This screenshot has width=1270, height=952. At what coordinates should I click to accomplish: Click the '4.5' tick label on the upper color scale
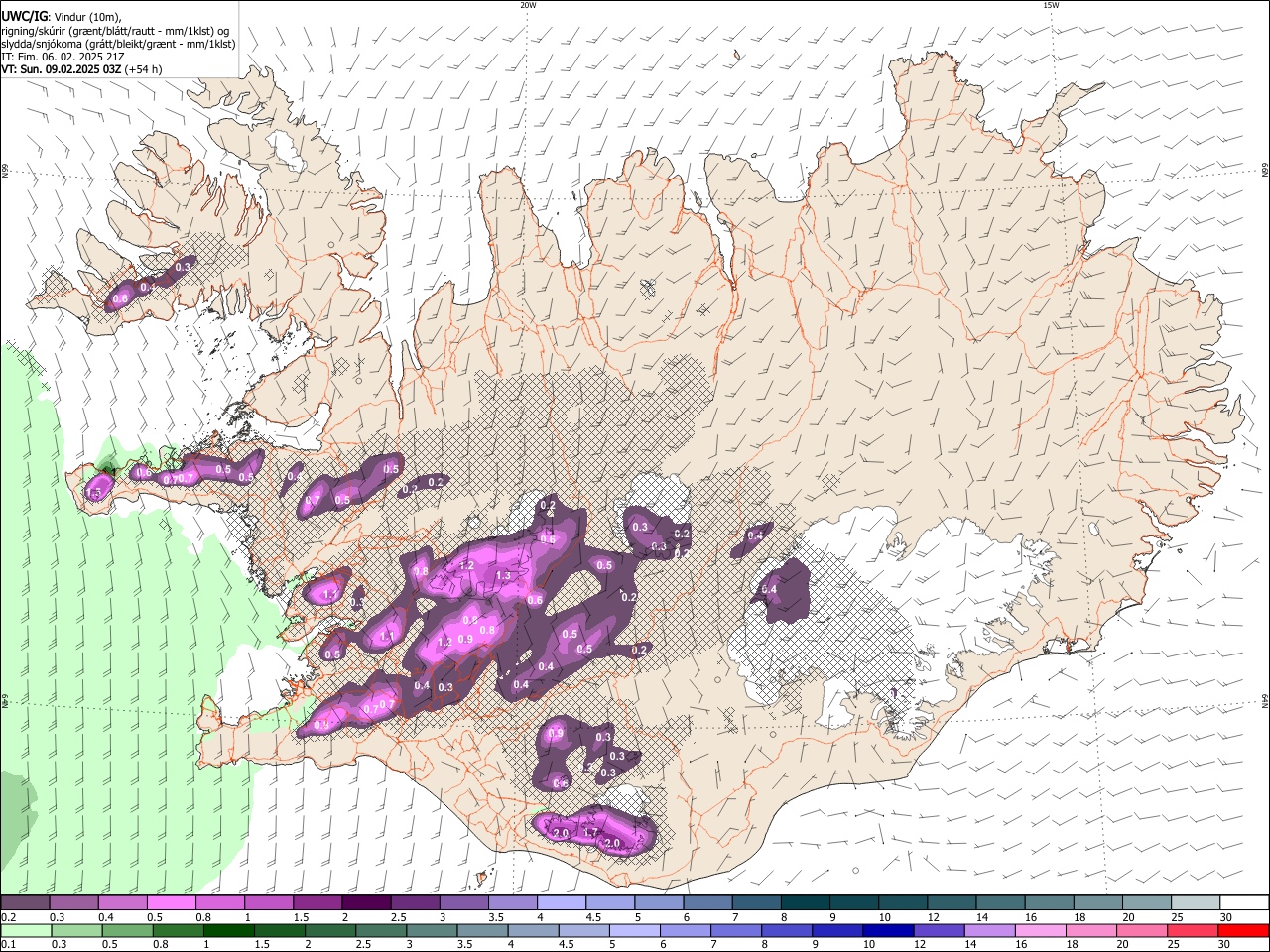click(x=594, y=917)
